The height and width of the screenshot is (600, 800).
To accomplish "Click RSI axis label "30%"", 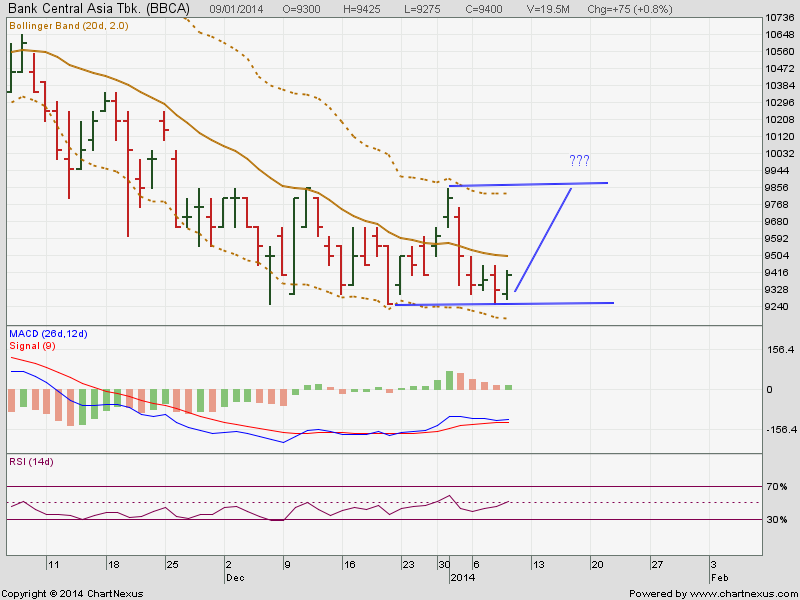I will tap(776, 520).
